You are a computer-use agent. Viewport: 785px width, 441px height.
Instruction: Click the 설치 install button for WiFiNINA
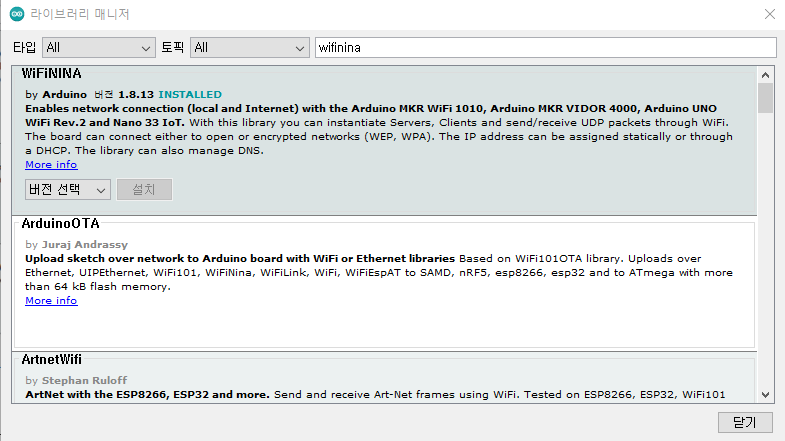144,190
